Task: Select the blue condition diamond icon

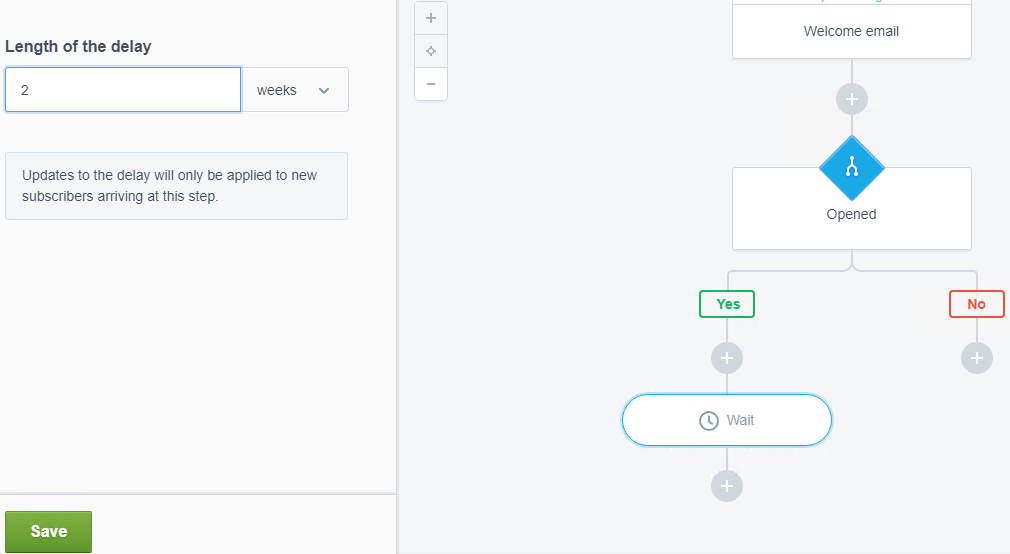Action: (852, 168)
